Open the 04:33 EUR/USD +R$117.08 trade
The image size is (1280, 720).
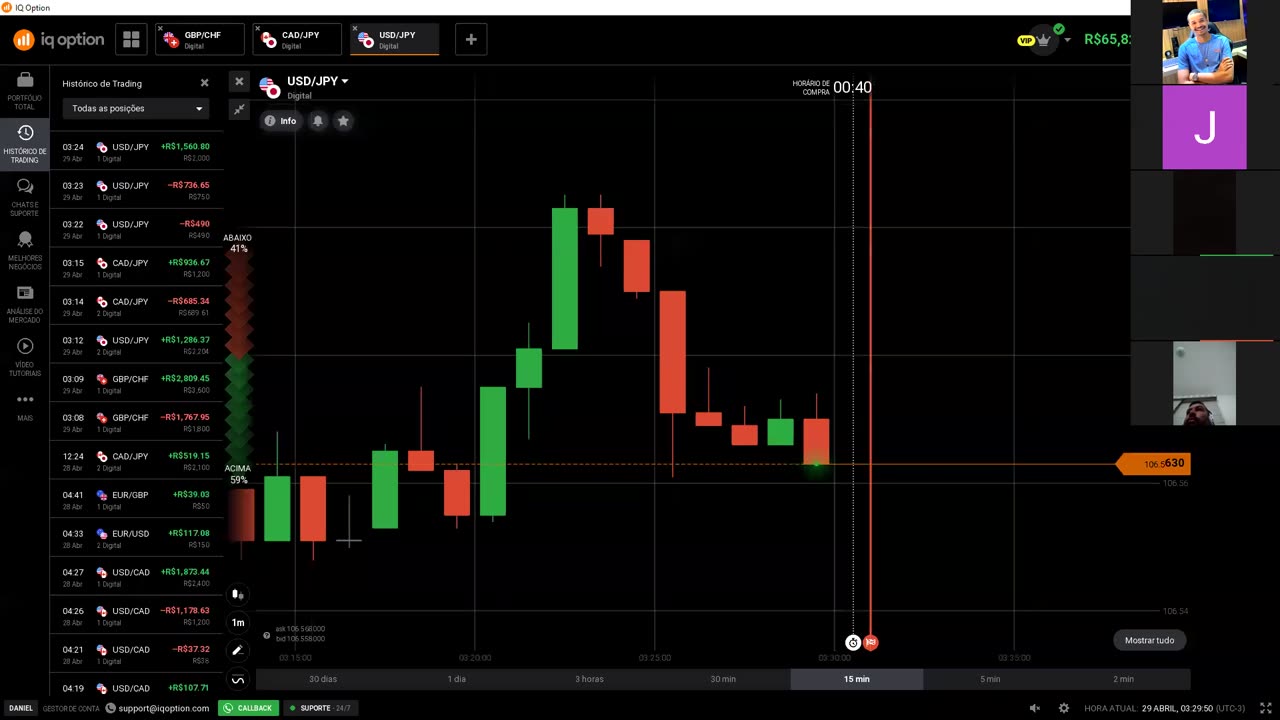click(x=136, y=539)
